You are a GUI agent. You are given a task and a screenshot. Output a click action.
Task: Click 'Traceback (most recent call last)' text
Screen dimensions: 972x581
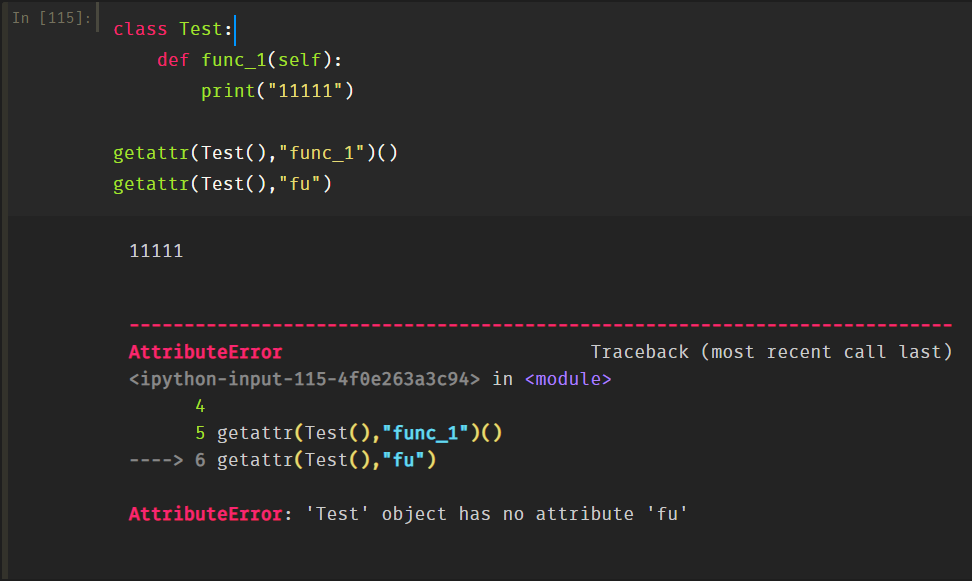pos(771,352)
